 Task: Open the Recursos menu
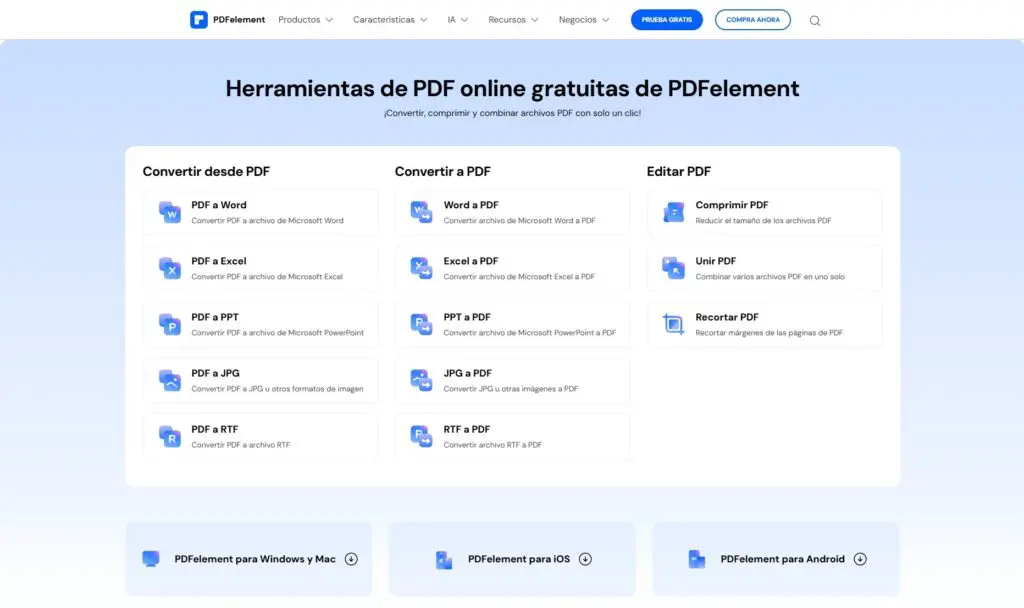point(513,20)
